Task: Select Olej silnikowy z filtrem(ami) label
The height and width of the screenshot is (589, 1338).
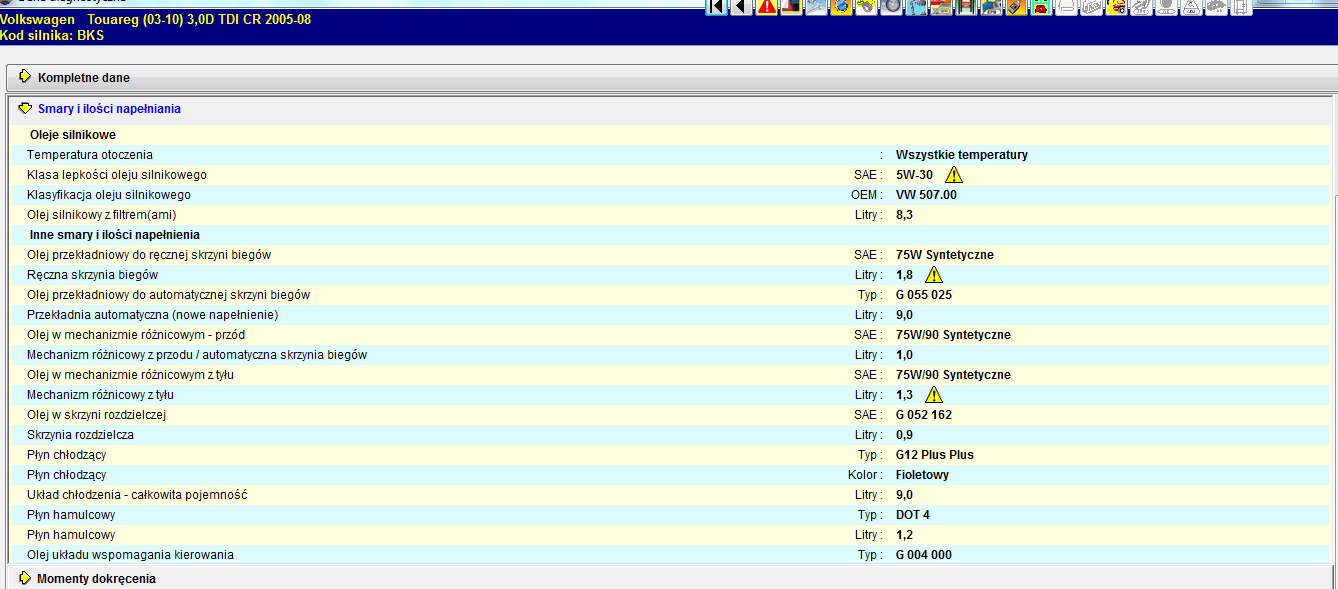Action: coord(102,215)
